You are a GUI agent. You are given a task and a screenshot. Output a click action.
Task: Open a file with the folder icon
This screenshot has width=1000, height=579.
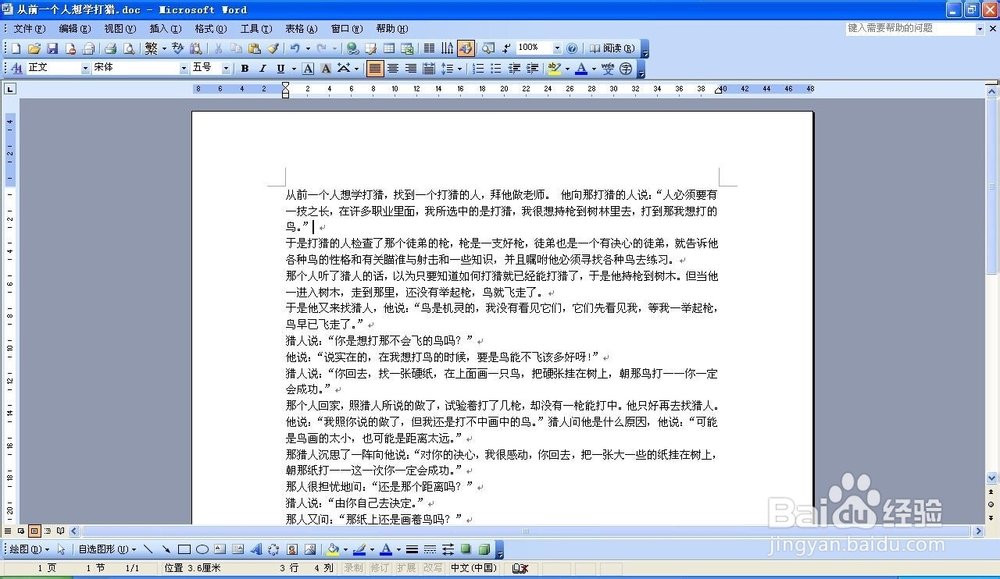pyautogui.click(x=34, y=48)
